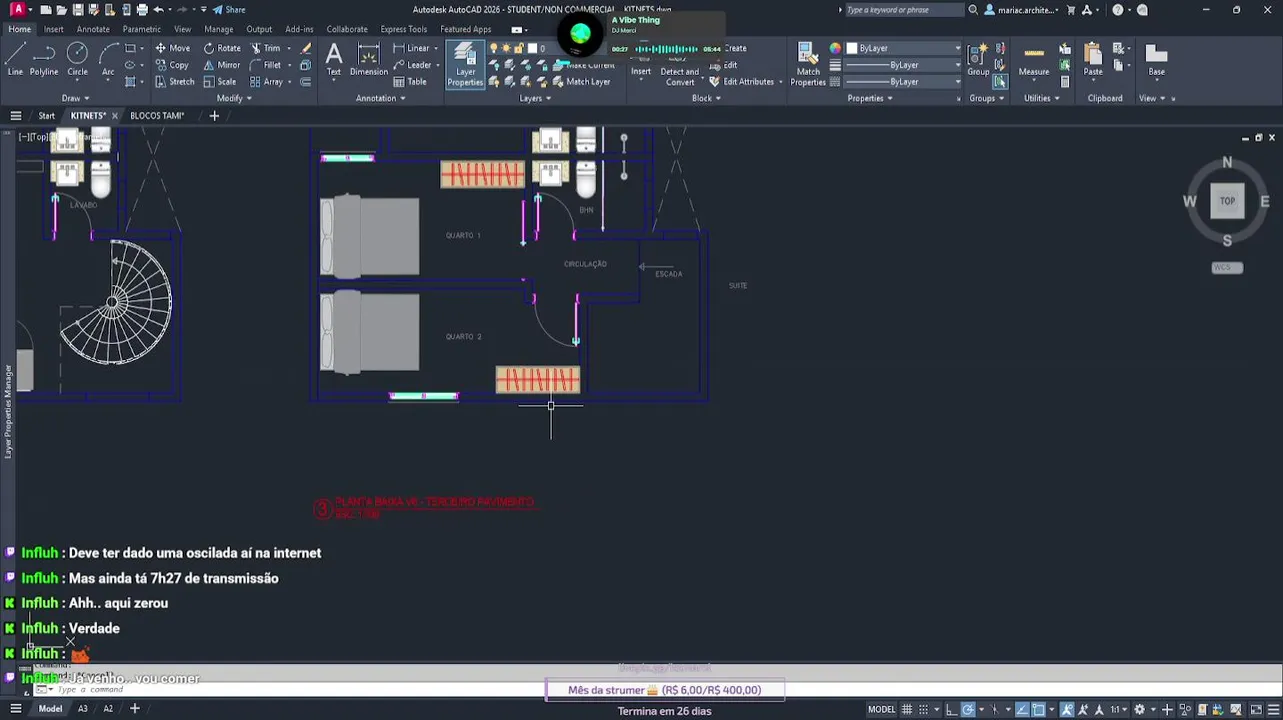Image resolution: width=1283 pixels, height=720 pixels.
Task: Click the Trim tool
Action: pyautogui.click(x=265, y=48)
